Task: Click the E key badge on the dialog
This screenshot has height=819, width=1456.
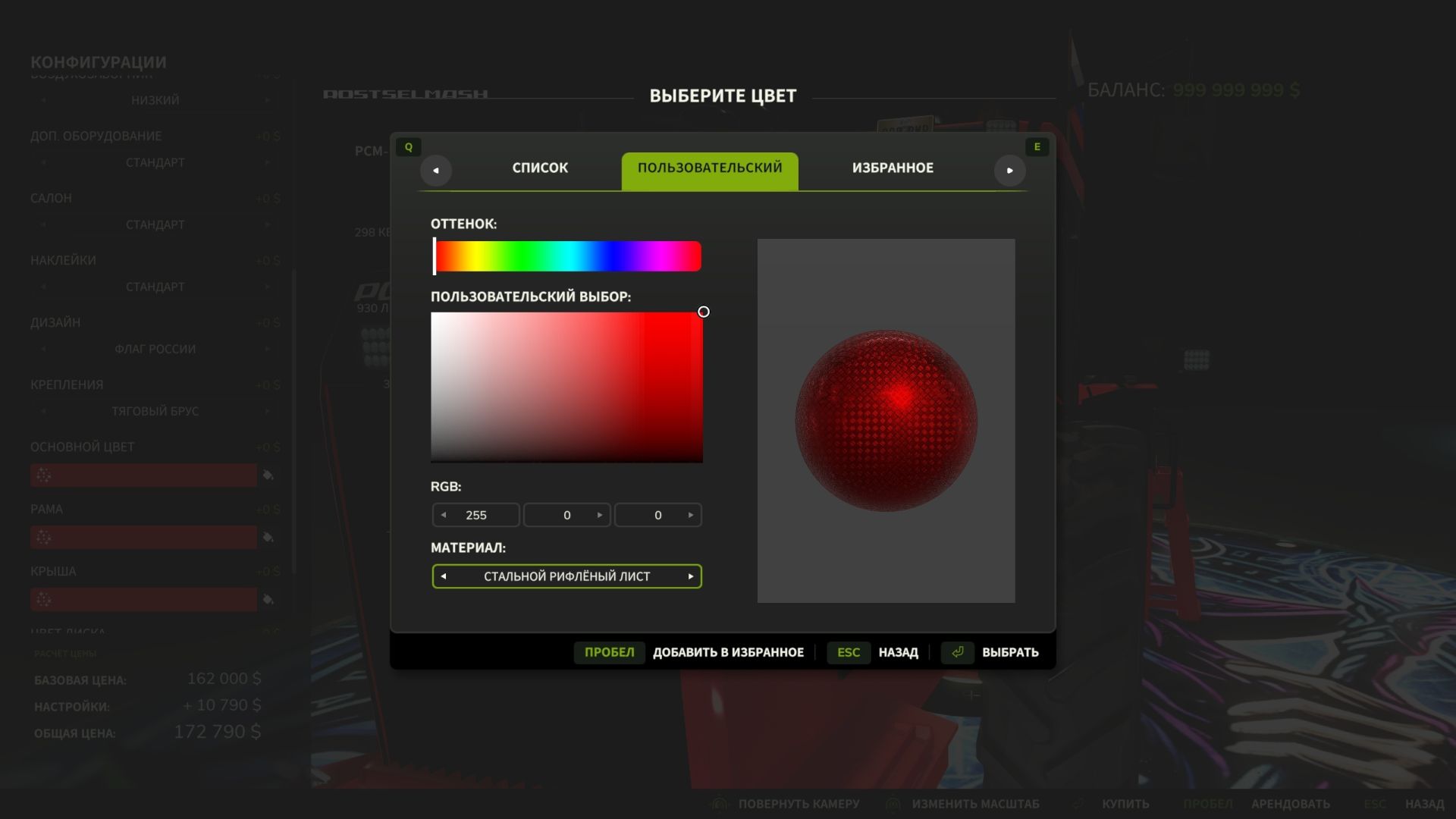Action: coord(1037,146)
